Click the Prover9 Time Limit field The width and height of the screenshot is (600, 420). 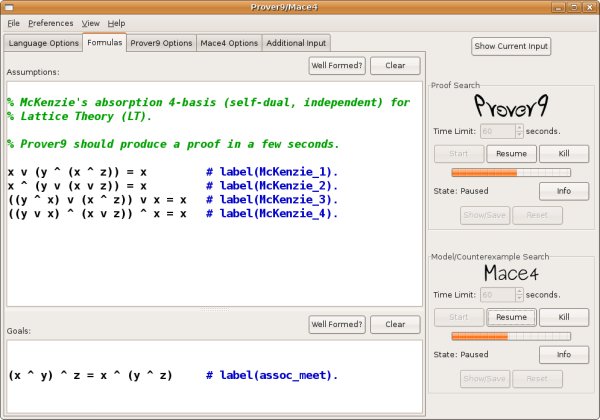(x=498, y=131)
